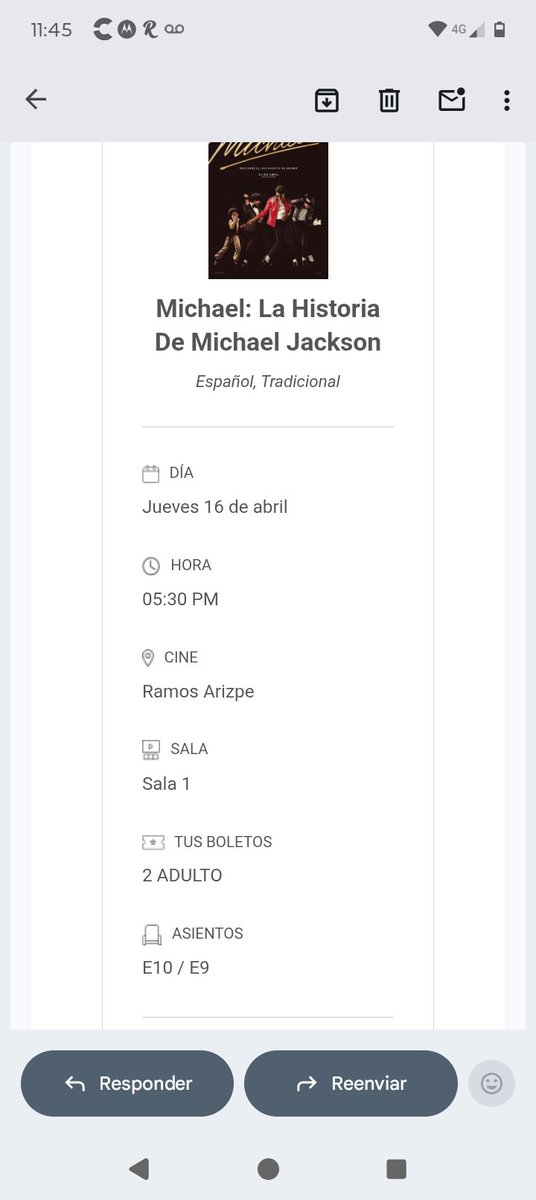Open the Michael movie poster image
Viewport: 536px width, 1200px height.
click(x=268, y=210)
